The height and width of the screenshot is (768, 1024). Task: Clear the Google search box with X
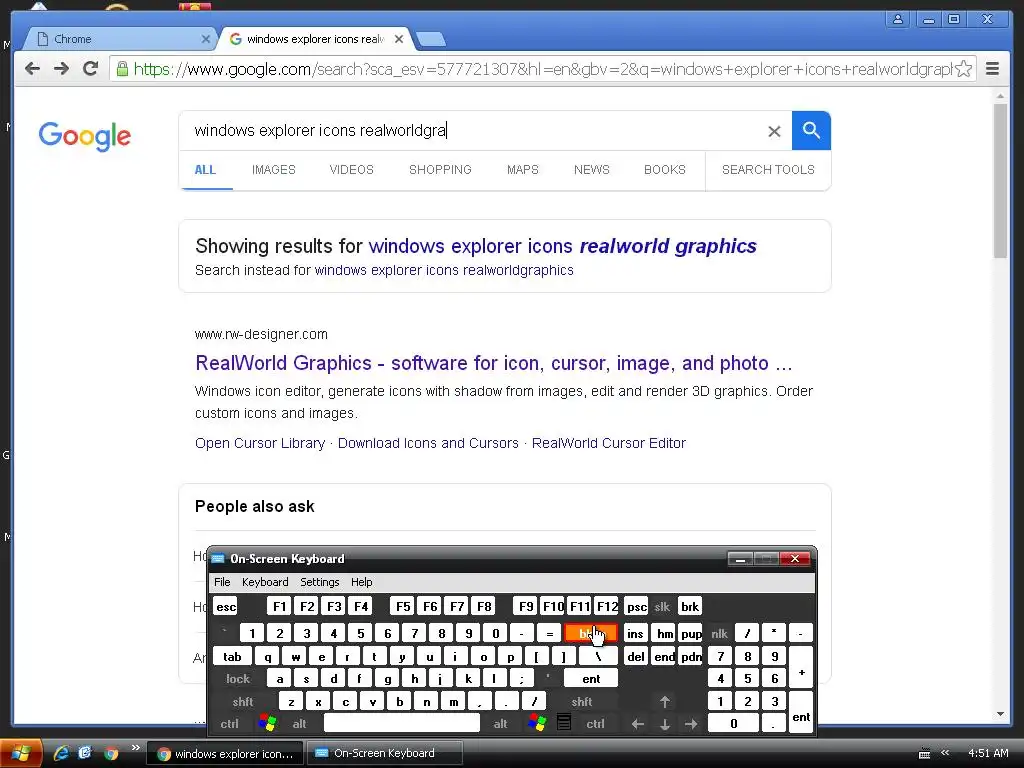(774, 131)
